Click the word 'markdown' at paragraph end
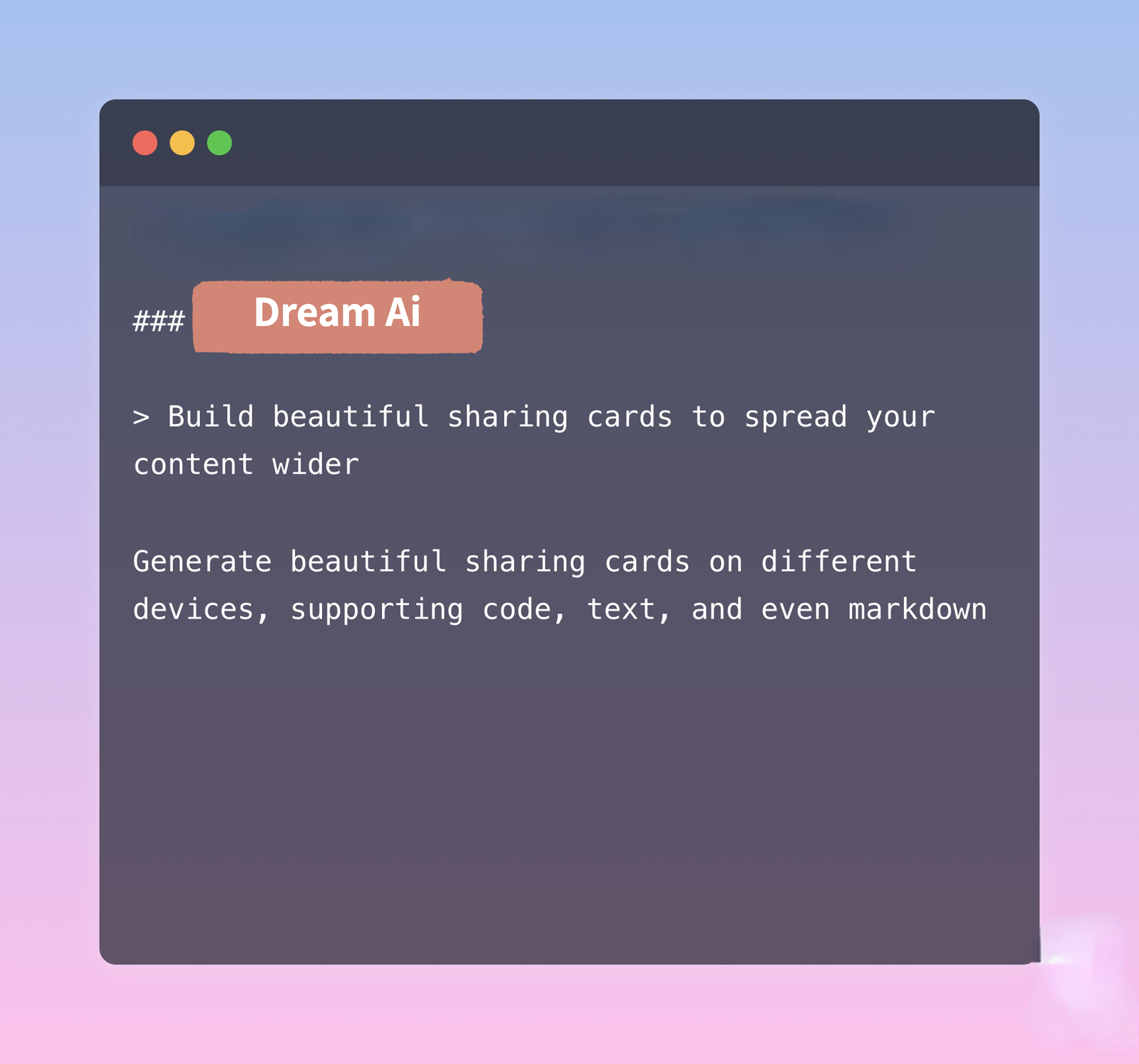1139x1064 pixels. coord(917,609)
